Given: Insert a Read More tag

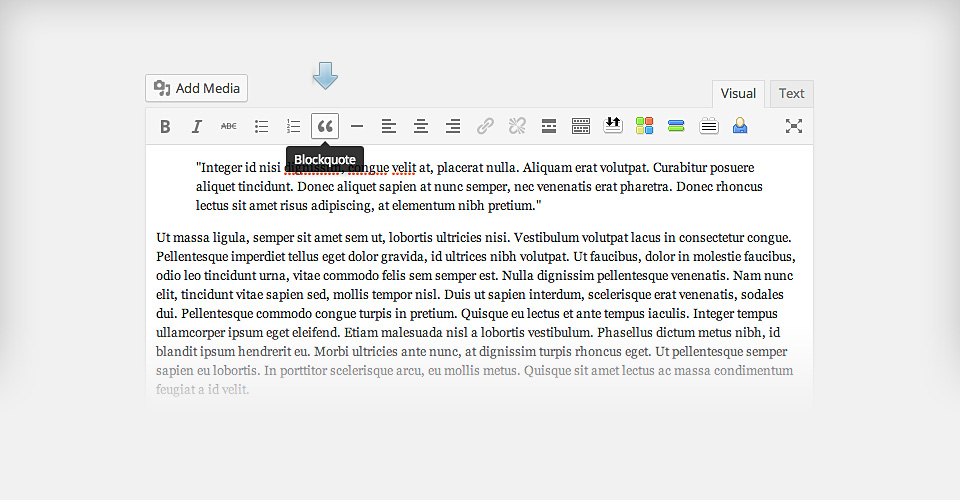Looking at the screenshot, I should pyautogui.click(x=549, y=126).
